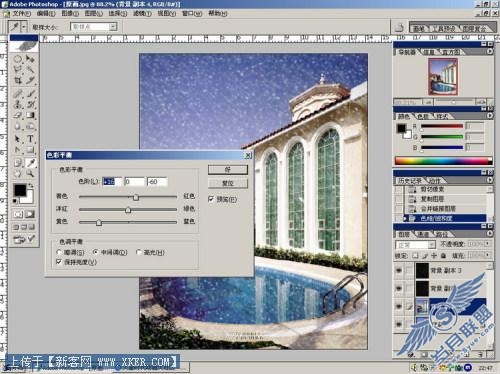Select the Type (T) tool

coord(30,139)
